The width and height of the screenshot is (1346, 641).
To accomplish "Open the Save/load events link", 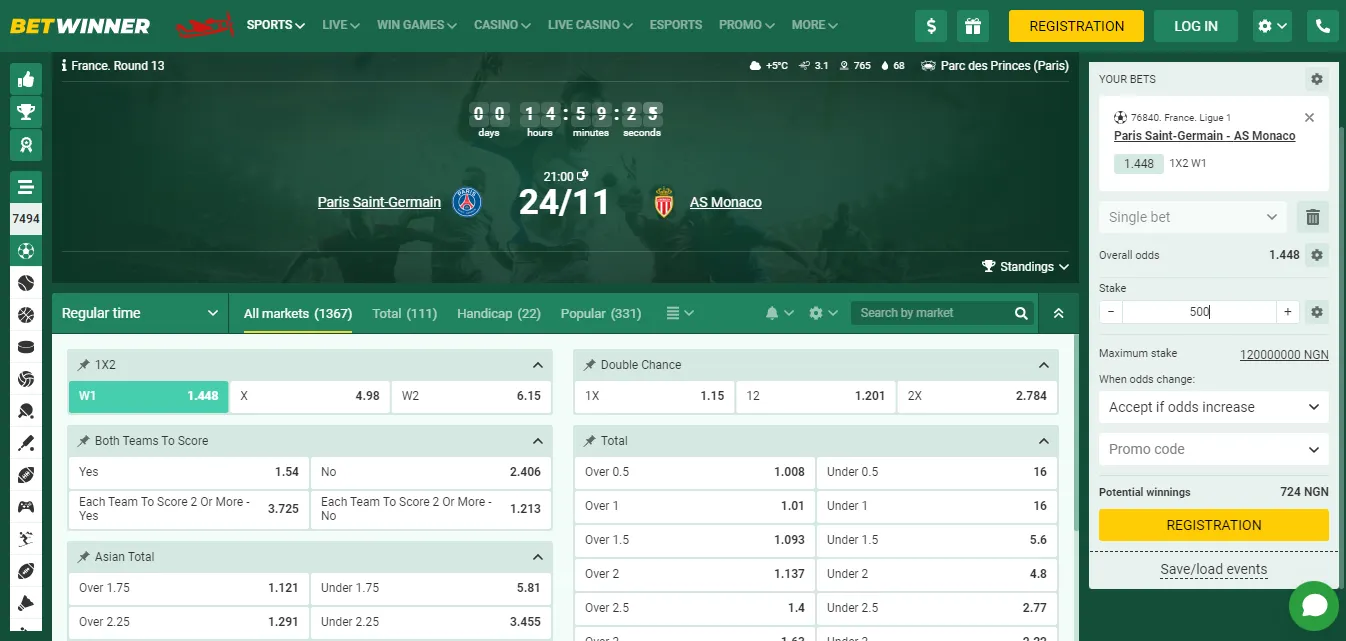I will pos(1213,568).
